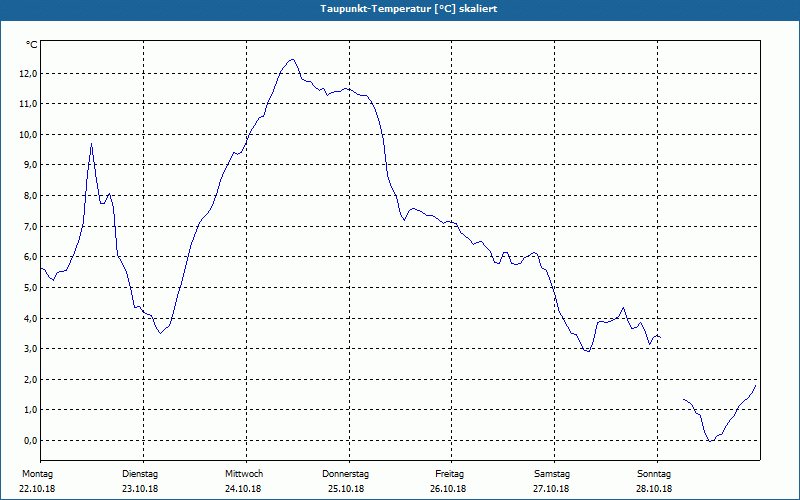Click the Donnerstag day label
This screenshot has height=500, width=800.
coord(345,474)
